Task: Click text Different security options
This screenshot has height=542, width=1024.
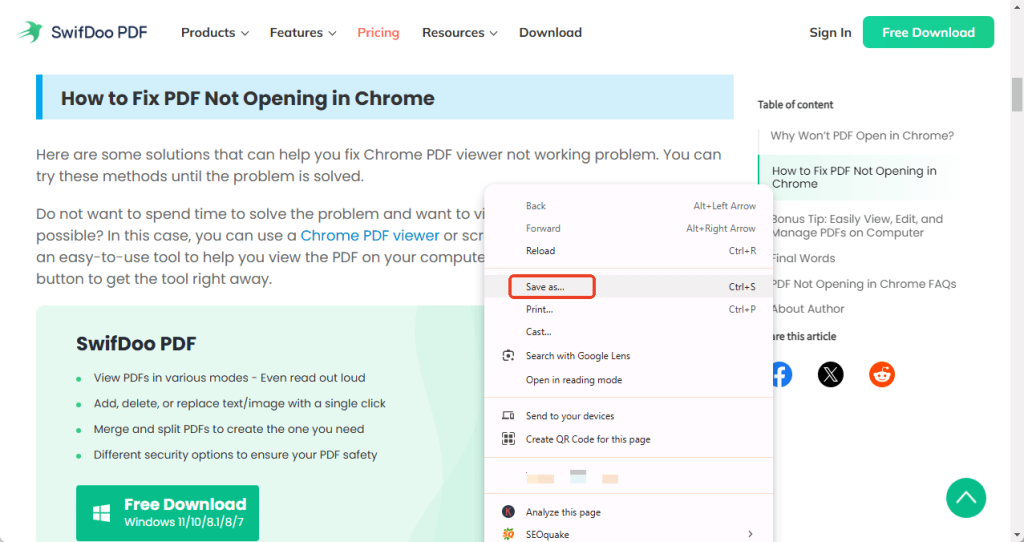Action: click(165, 454)
